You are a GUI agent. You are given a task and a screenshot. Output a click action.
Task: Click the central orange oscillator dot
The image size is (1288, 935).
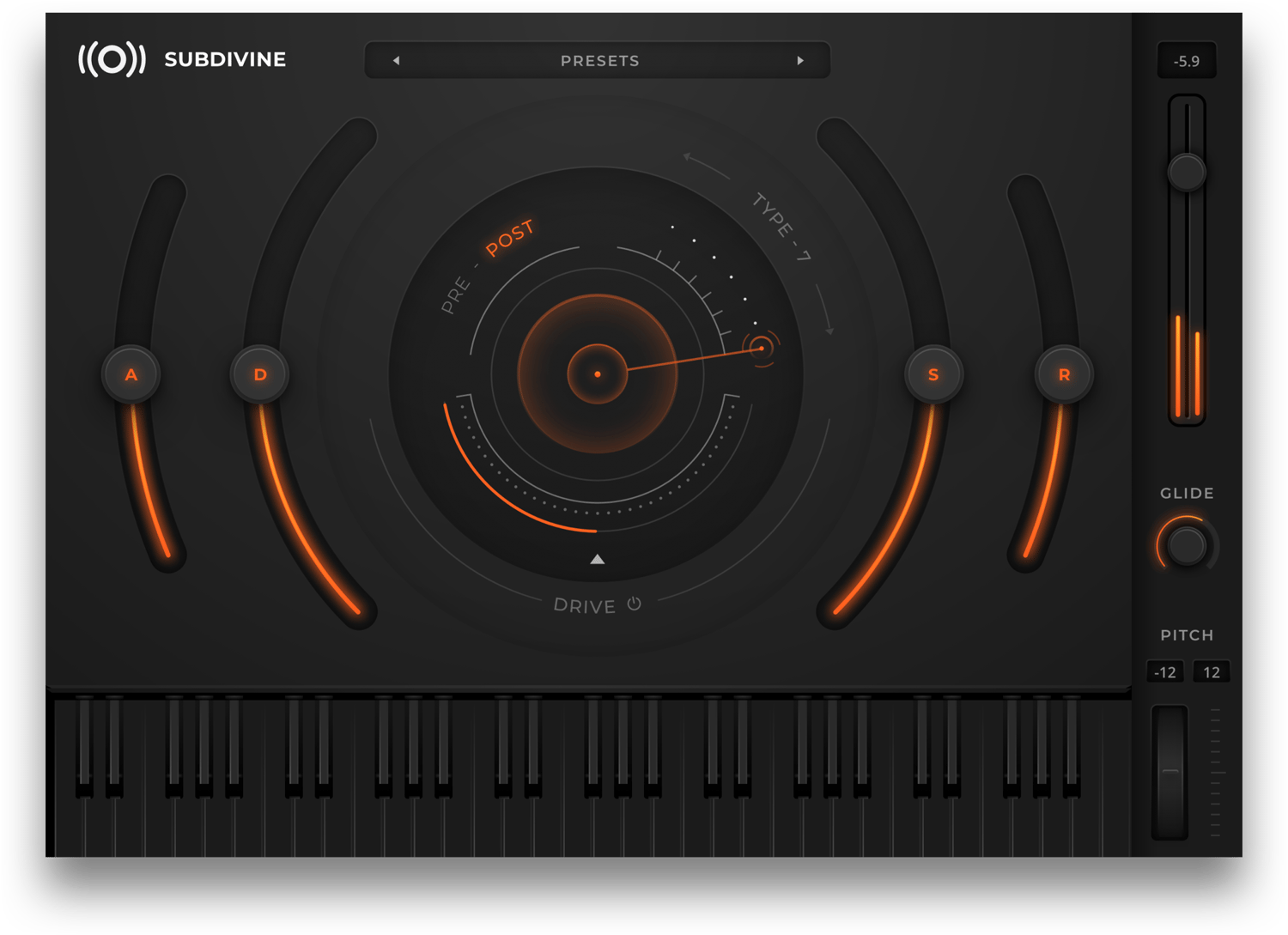pyautogui.click(x=598, y=374)
